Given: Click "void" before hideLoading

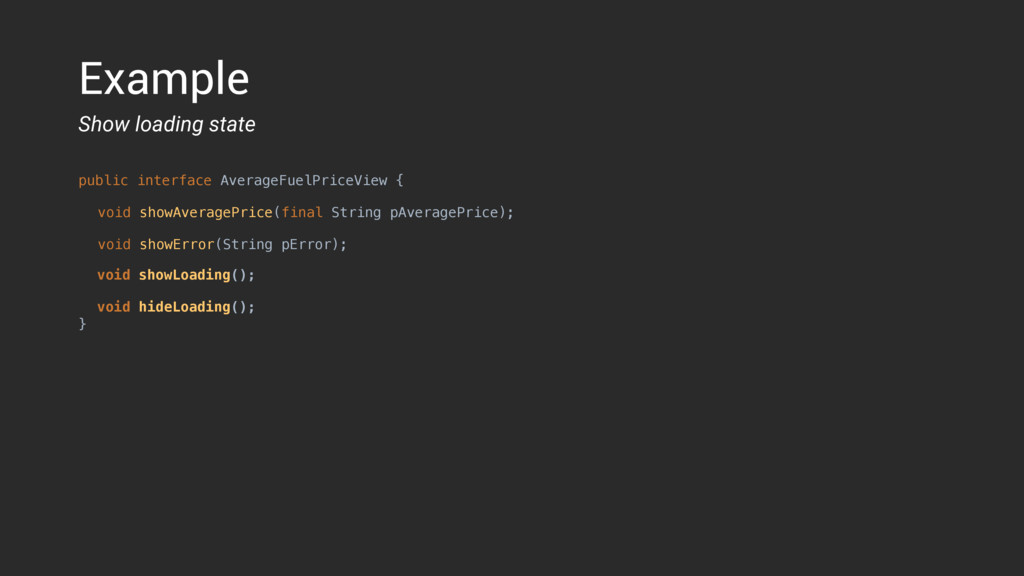Looking at the screenshot, I should click(x=114, y=307).
